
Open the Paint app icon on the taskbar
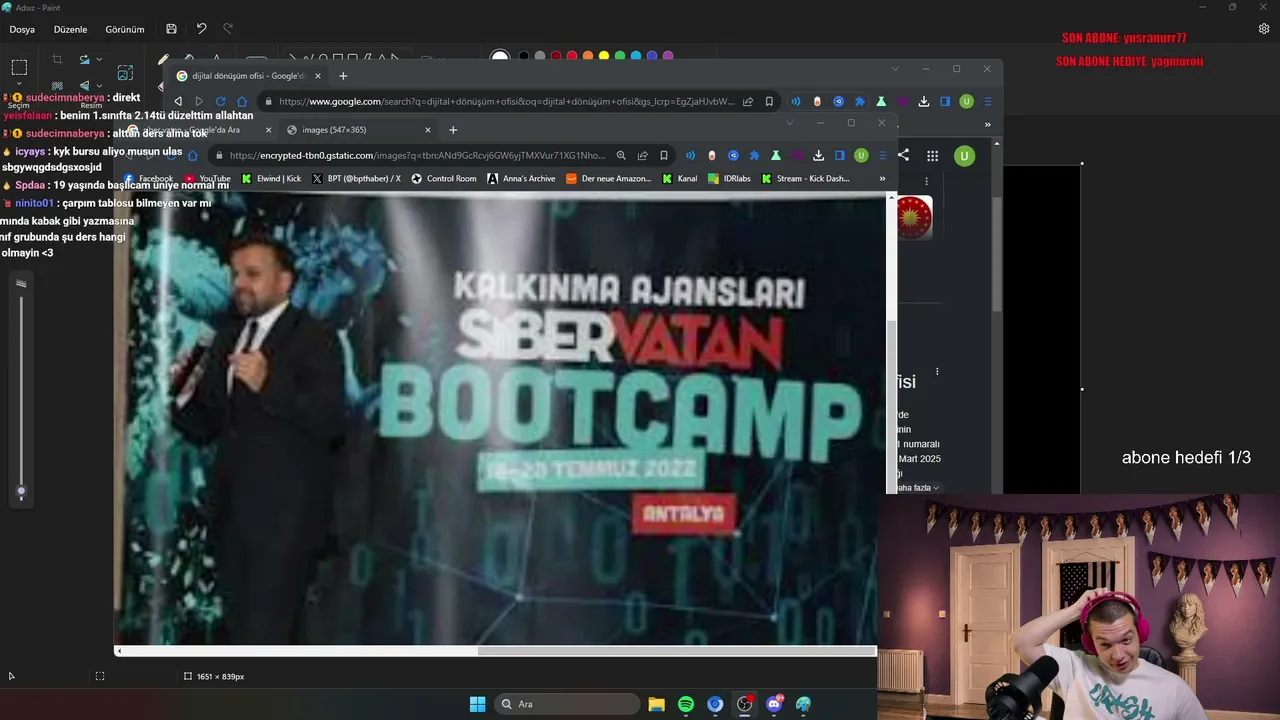pos(803,704)
